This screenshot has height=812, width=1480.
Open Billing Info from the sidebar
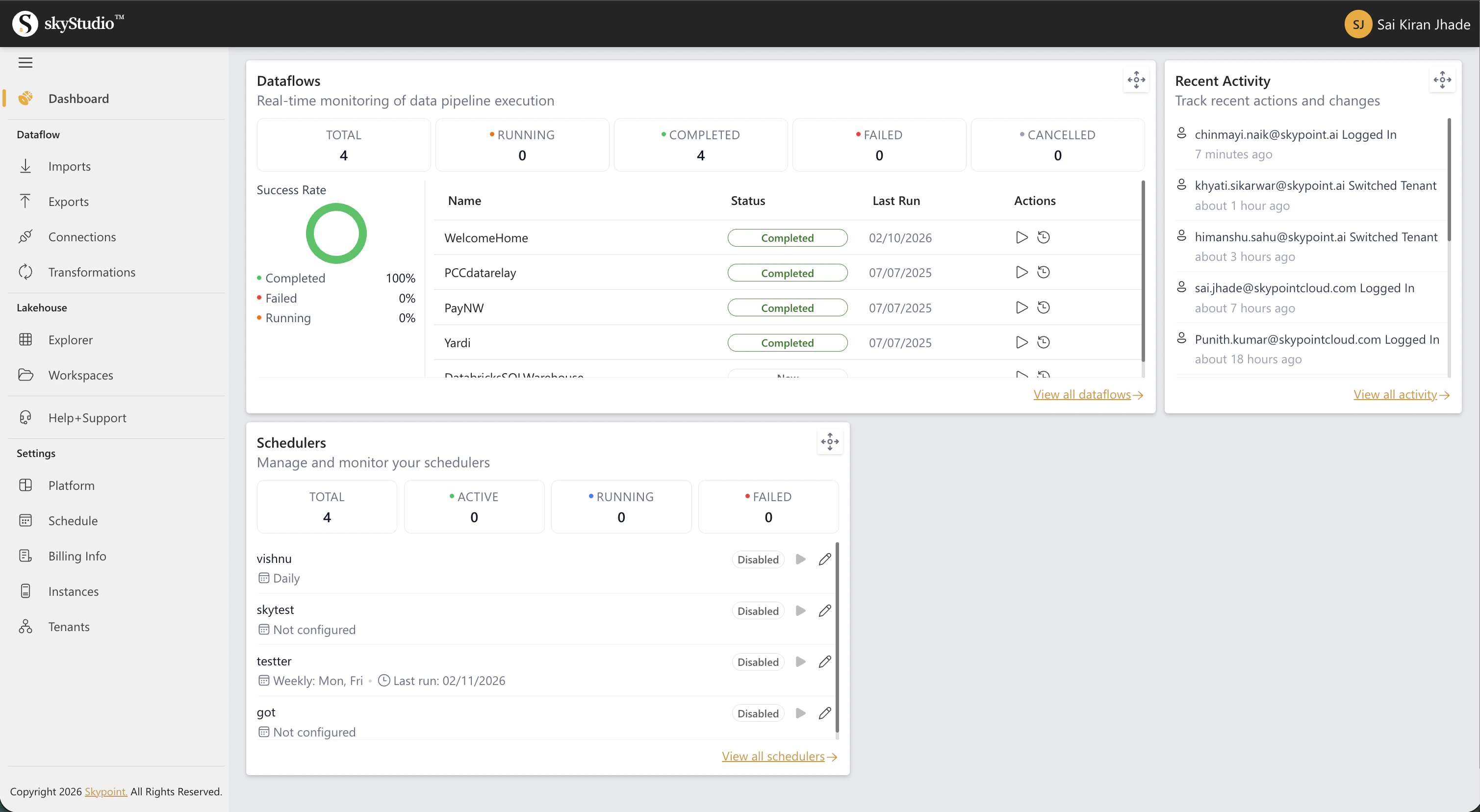(26, 556)
